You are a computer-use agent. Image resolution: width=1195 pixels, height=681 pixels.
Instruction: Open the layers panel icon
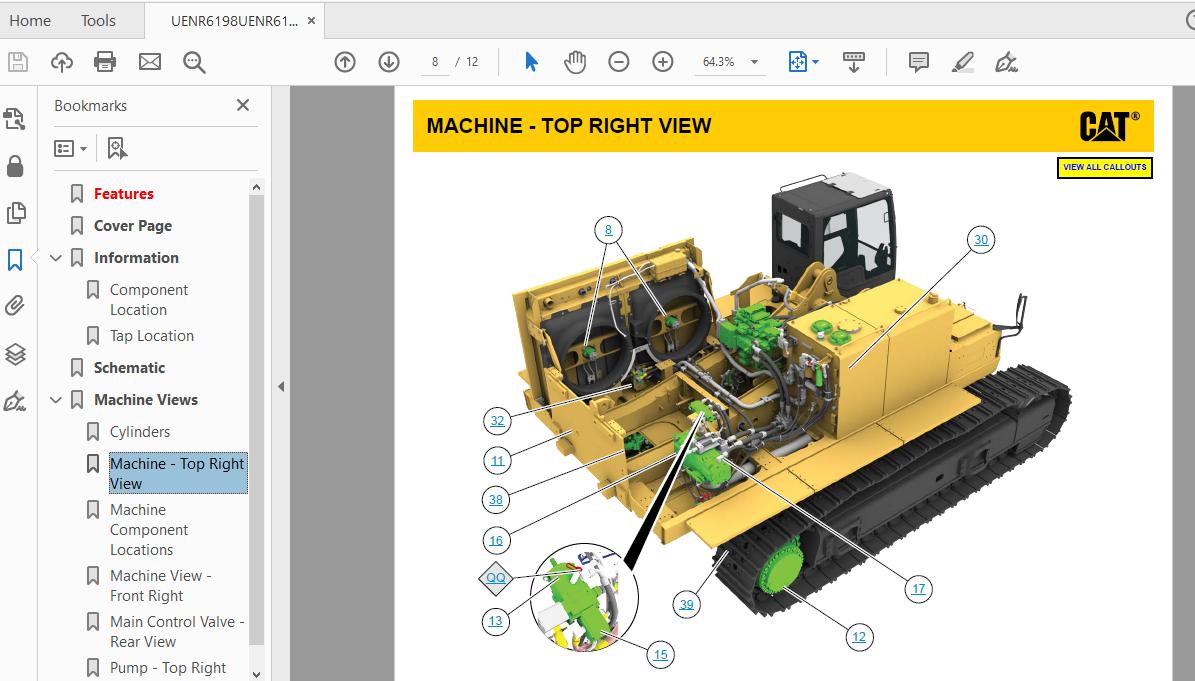coord(15,354)
